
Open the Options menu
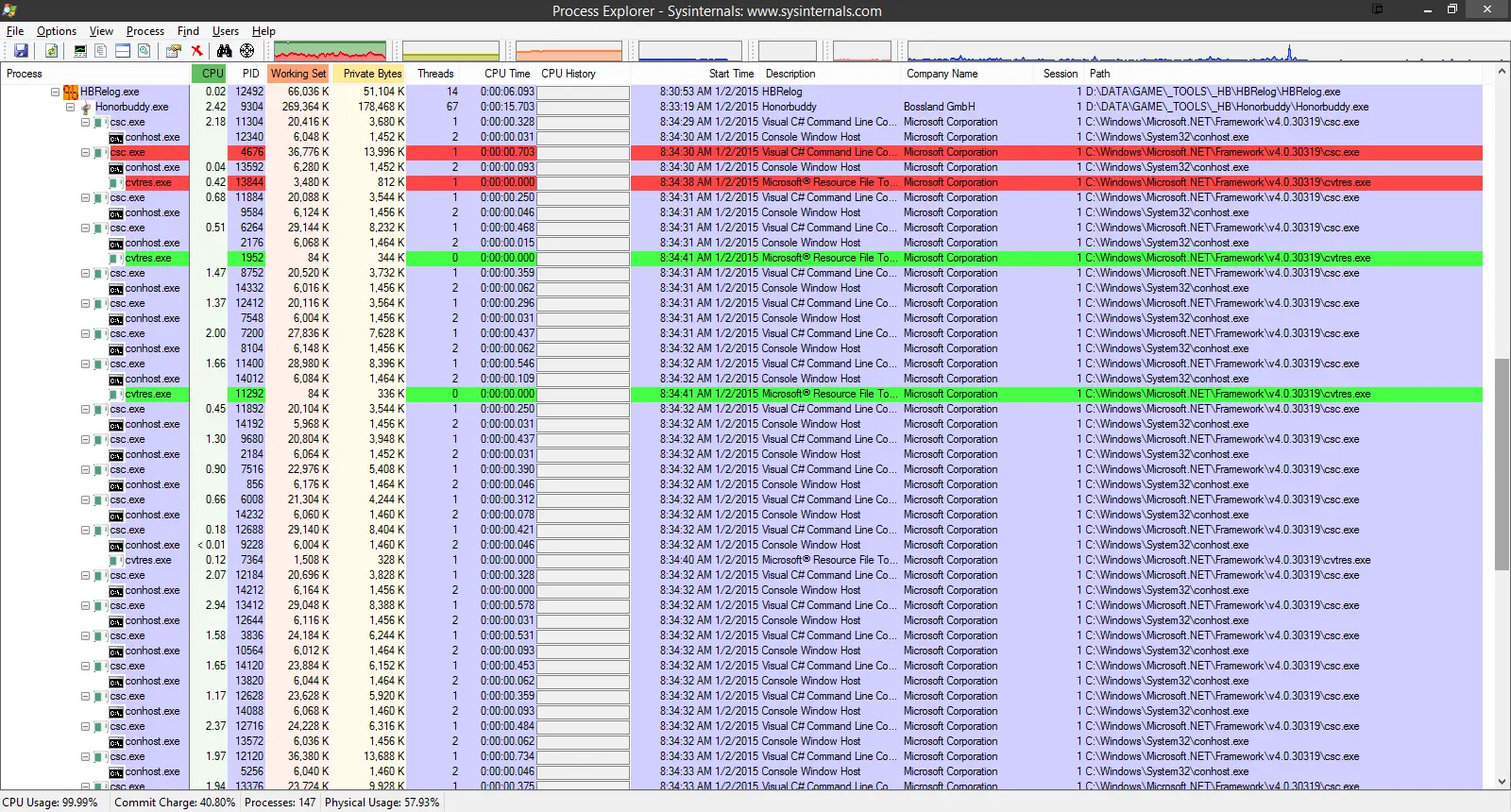(57, 31)
